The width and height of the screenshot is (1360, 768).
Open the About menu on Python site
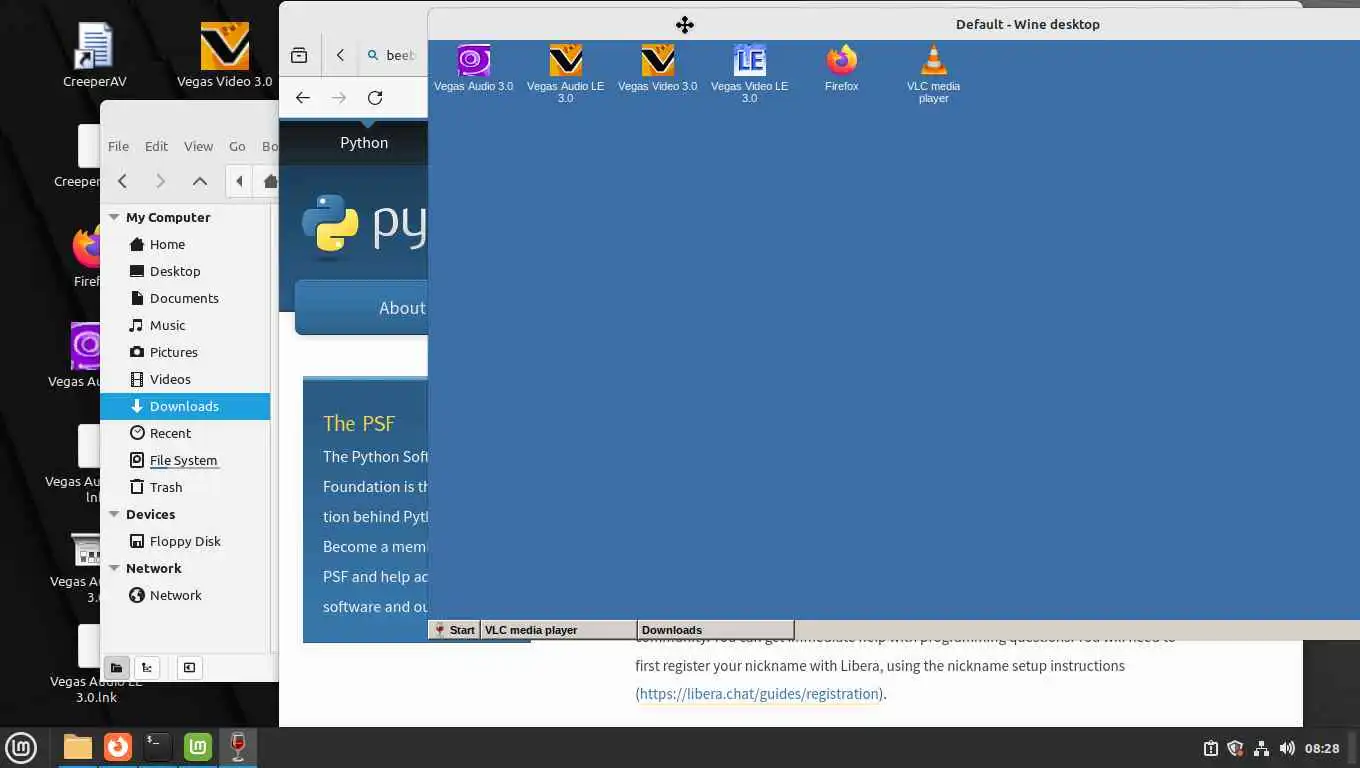coord(402,308)
